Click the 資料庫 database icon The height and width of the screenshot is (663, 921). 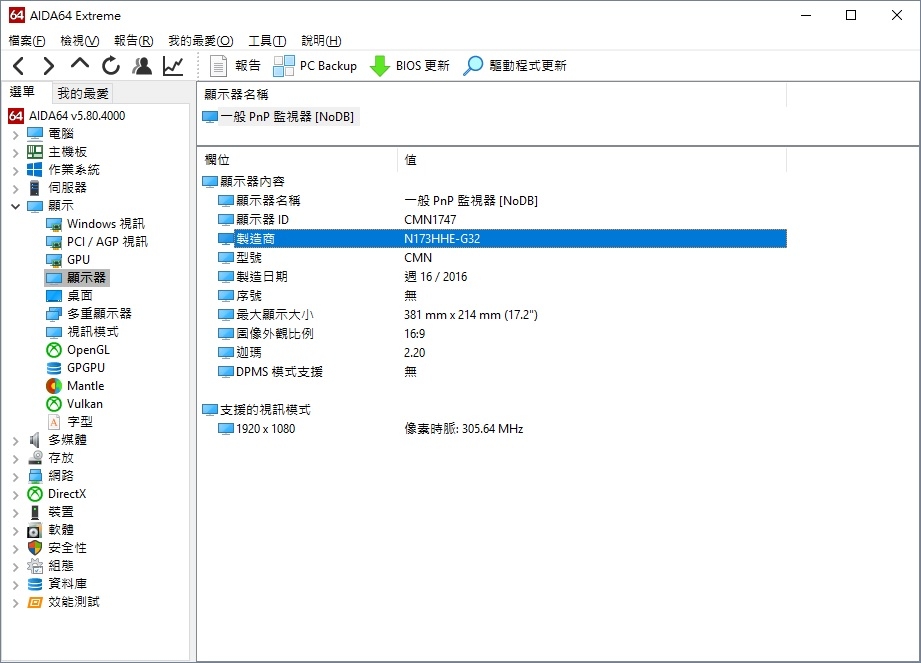[35, 584]
